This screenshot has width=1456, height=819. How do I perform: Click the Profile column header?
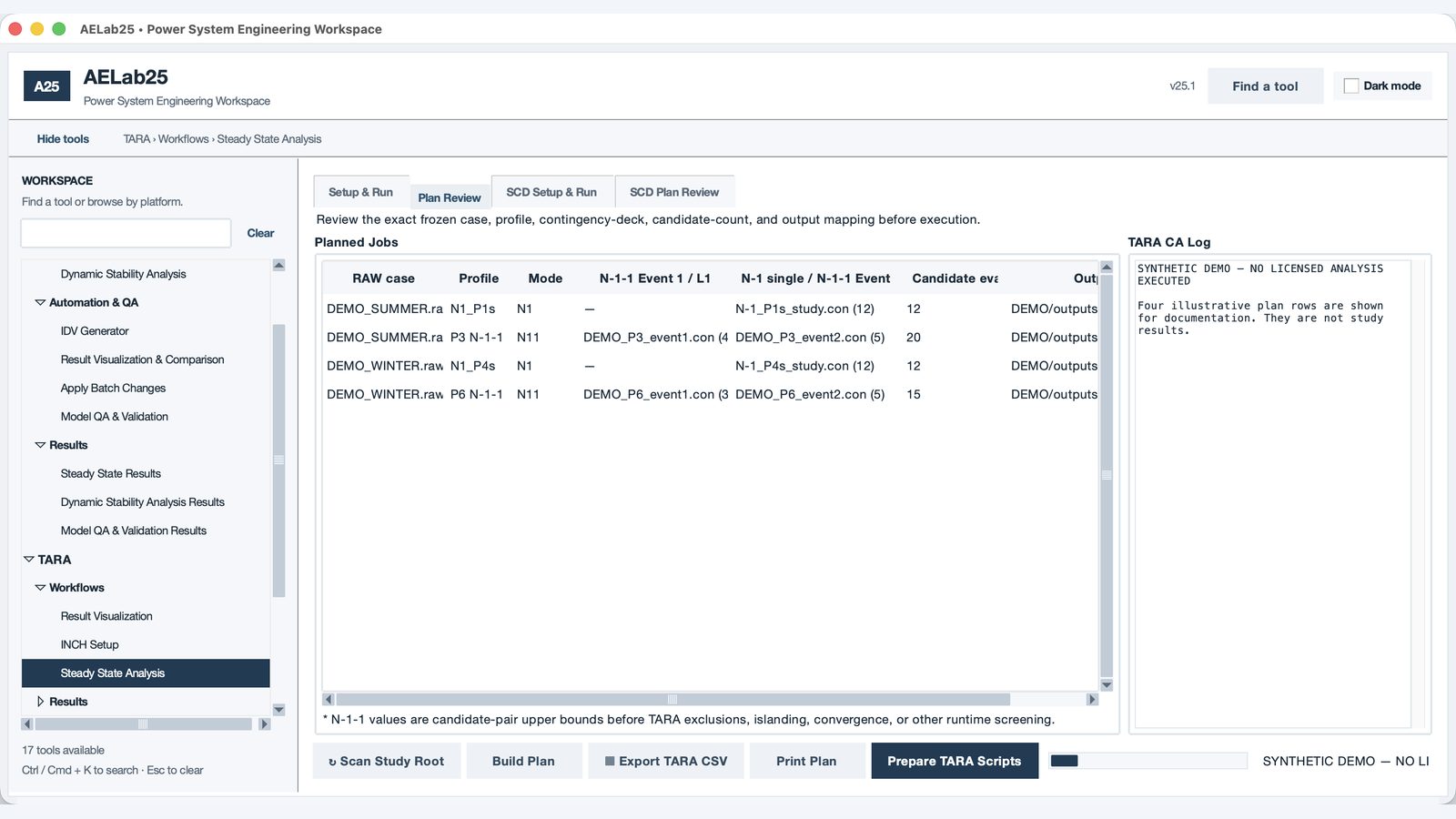pyautogui.click(x=479, y=278)
